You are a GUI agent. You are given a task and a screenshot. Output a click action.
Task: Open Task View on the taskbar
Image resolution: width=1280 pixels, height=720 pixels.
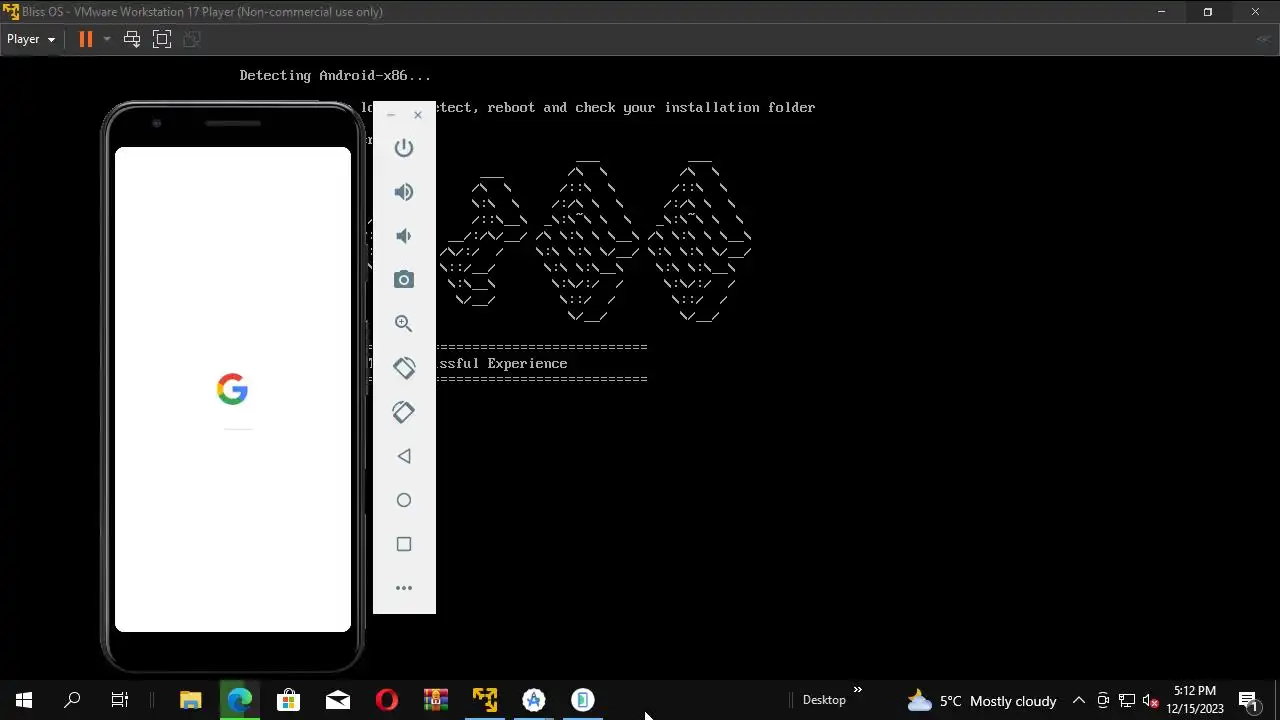(120, 700)
